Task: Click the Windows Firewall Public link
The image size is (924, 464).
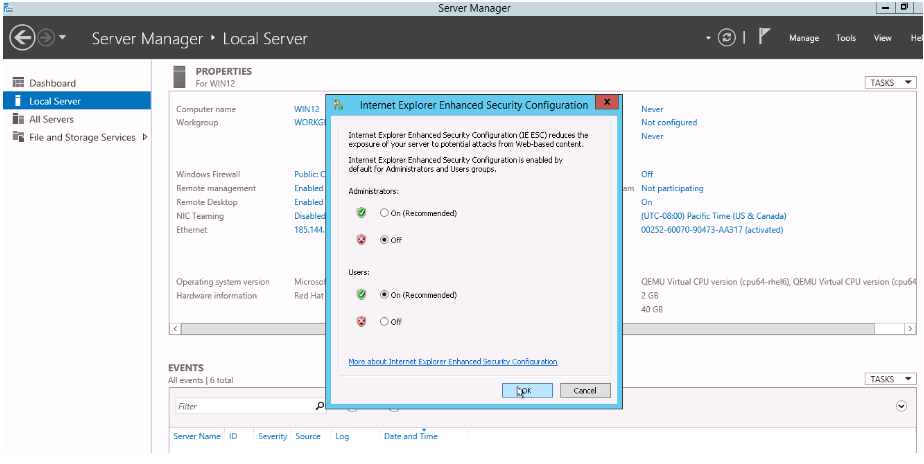Action: point(309,174)
